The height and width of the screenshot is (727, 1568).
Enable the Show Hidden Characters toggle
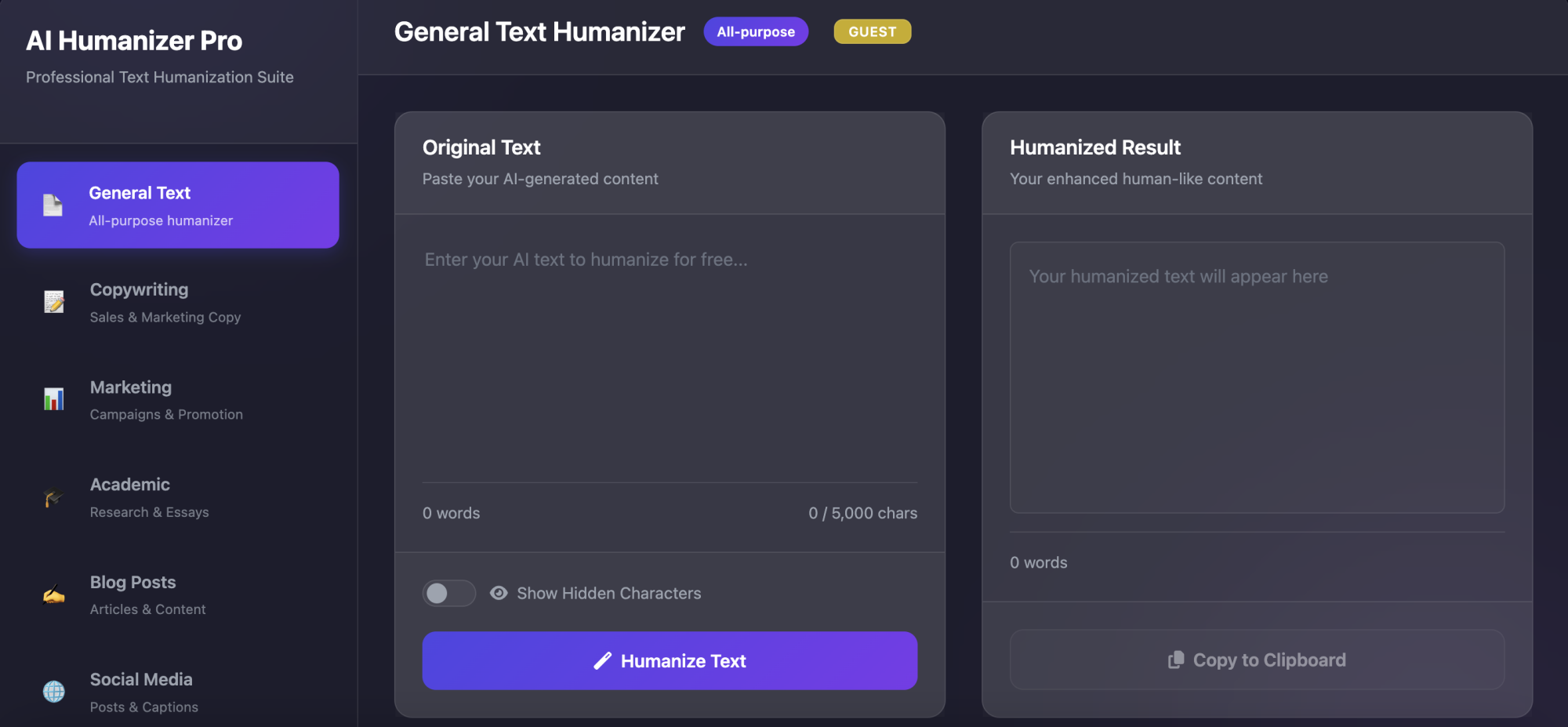tap(448, 593)
